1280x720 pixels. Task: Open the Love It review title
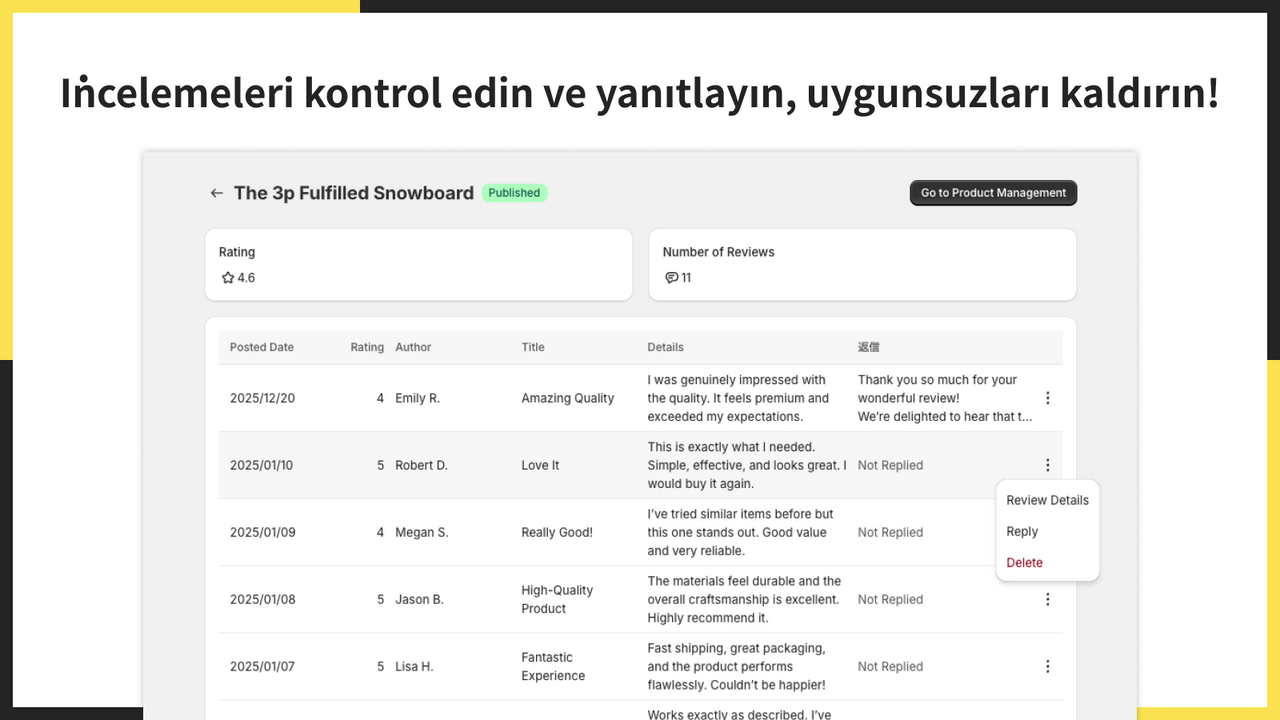(540, 465)
